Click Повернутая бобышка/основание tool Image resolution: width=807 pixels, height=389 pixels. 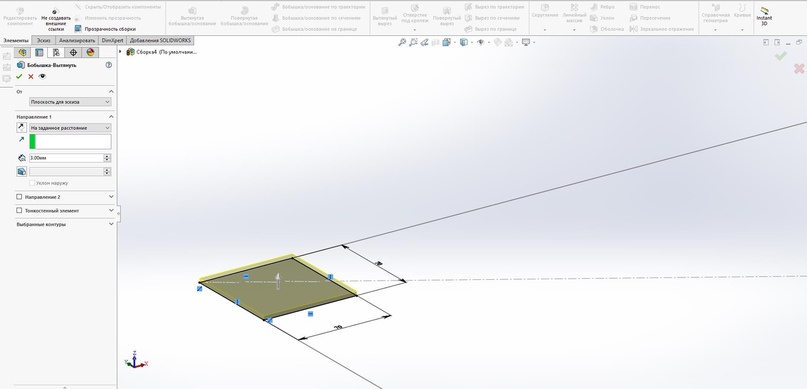(x=244, y=16)
